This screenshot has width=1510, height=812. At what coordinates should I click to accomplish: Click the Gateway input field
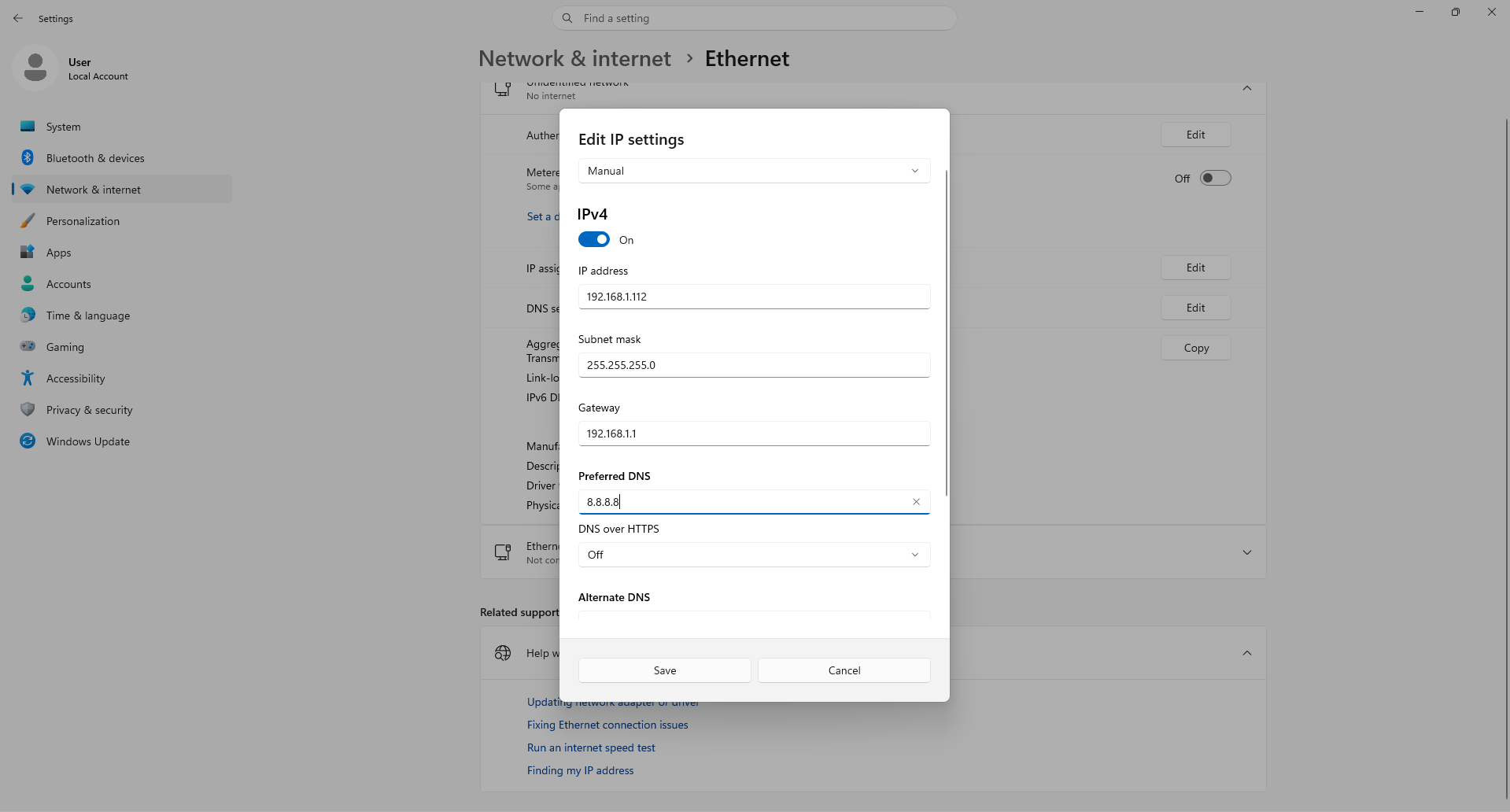point(754,434)
